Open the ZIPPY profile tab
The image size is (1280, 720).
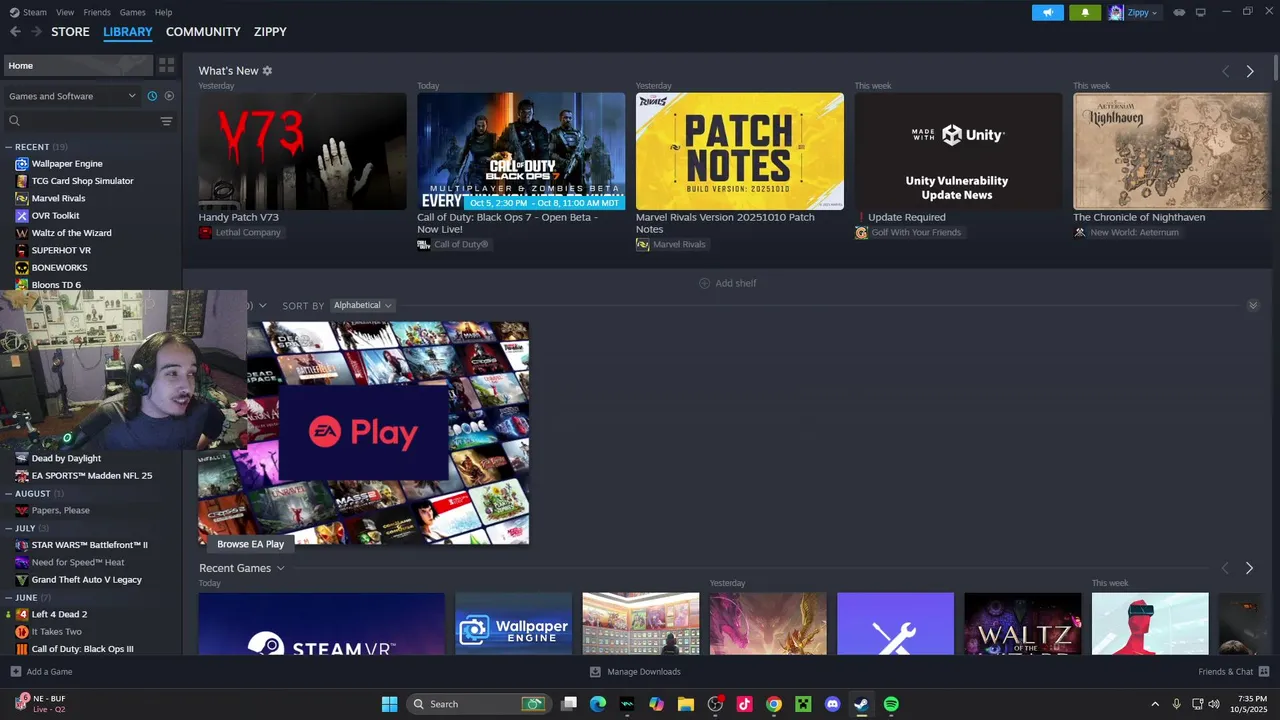[x=270, y=32]
